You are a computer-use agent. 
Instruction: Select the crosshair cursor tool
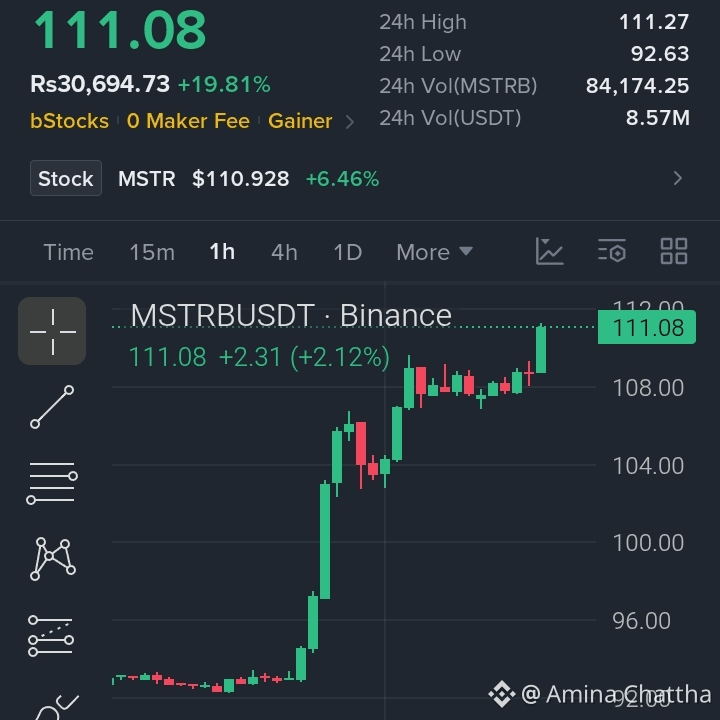(52, 331)
